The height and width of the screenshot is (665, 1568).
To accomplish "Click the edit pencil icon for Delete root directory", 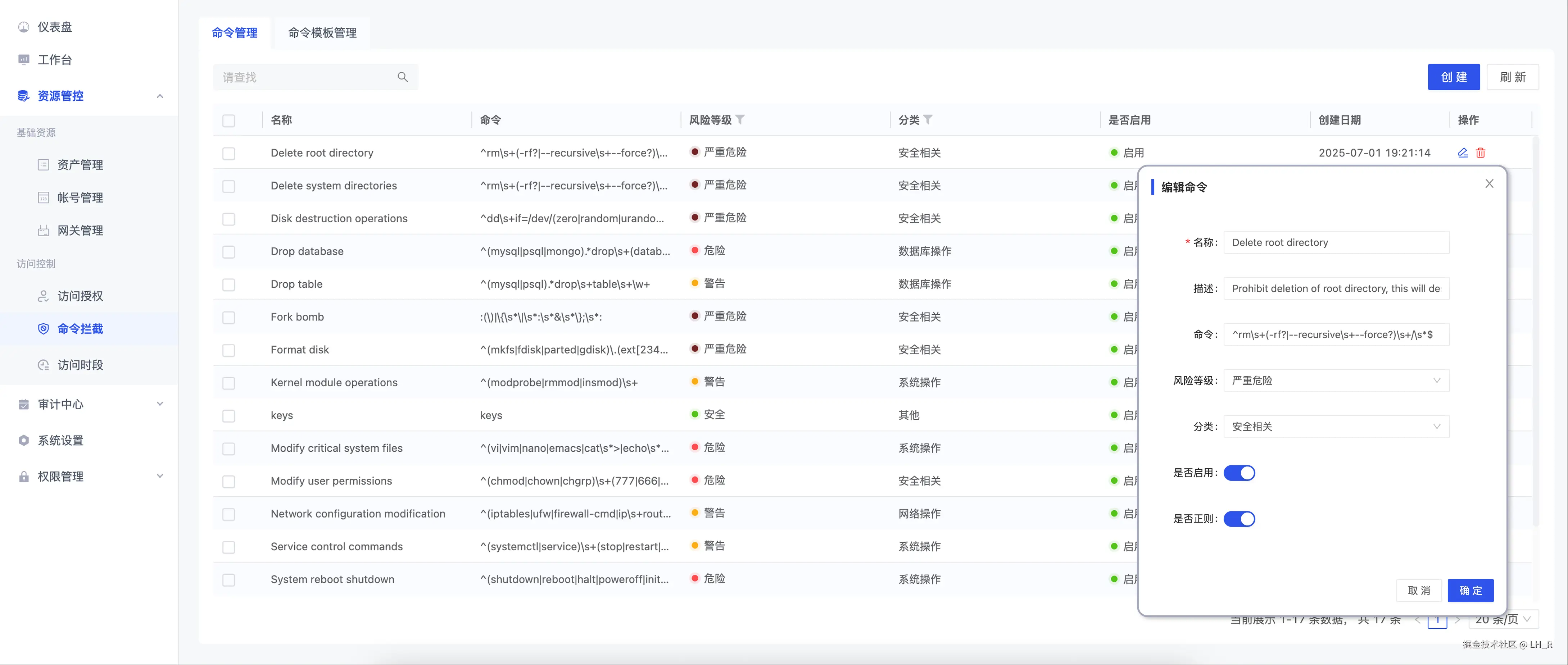I will 1463,153.
